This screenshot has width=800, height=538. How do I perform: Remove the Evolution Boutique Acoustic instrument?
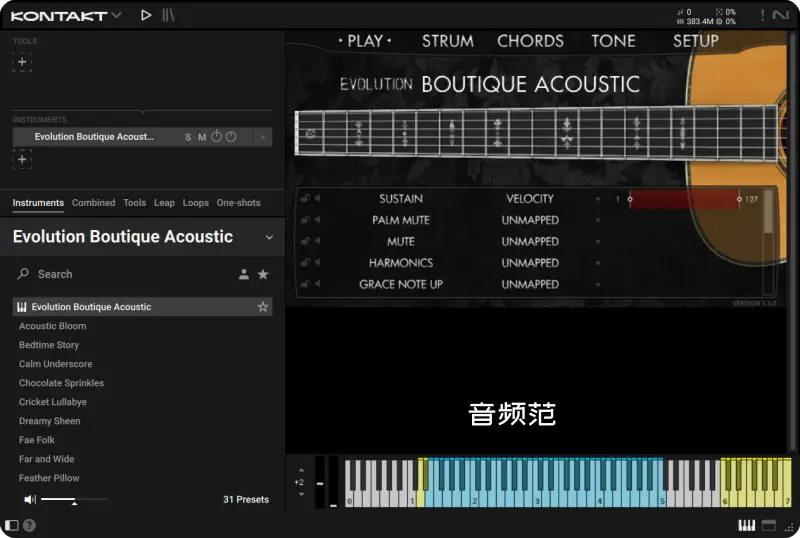pyautogui.click(x=263, y=137)
